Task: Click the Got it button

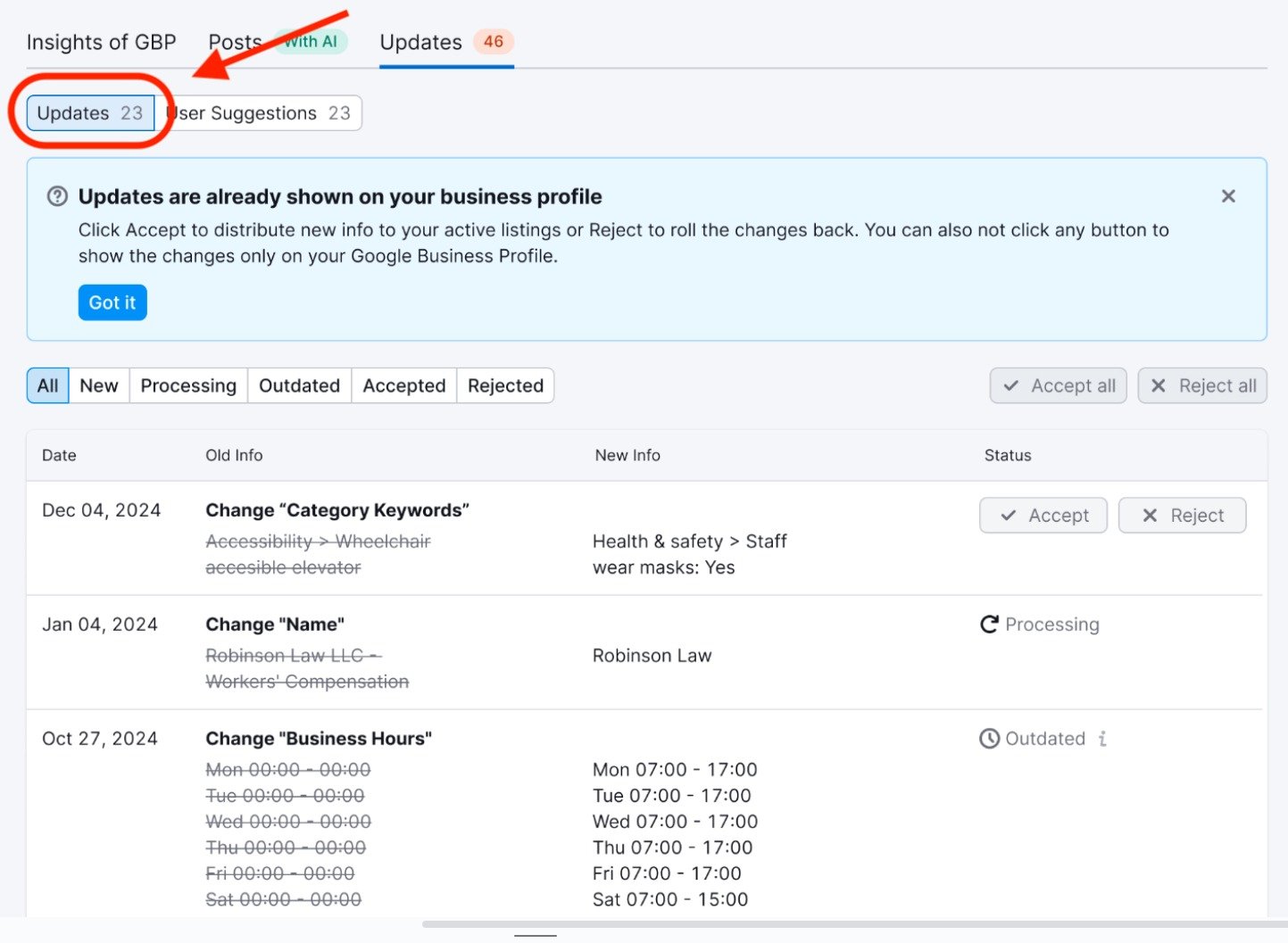Action: 112,302
